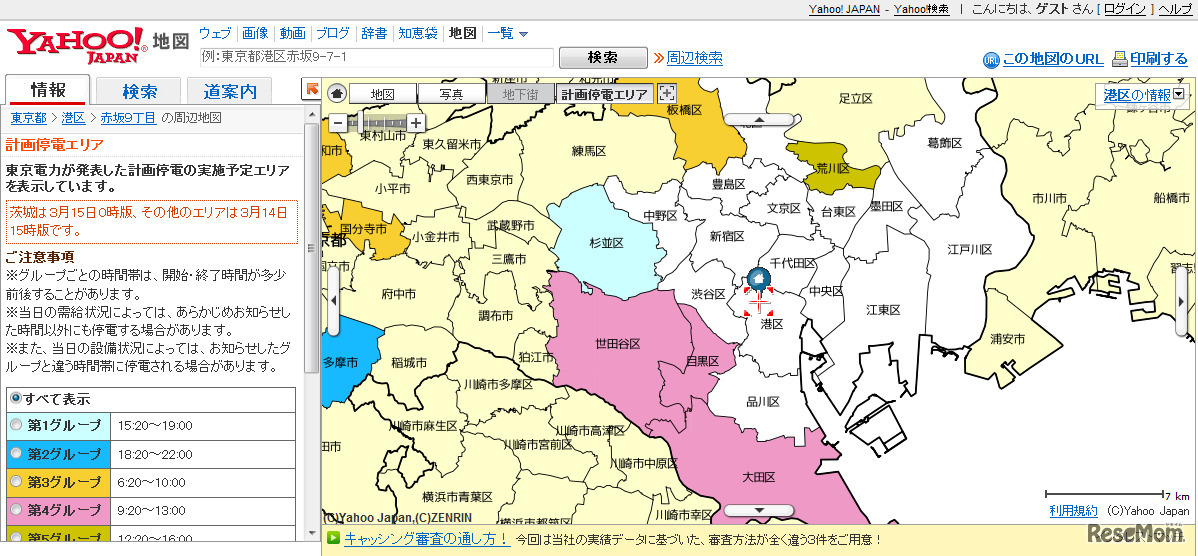Click the Yahoo!検索 header link
The width and height of the screenshot is (1198, 556).
[x=921, y=9]
